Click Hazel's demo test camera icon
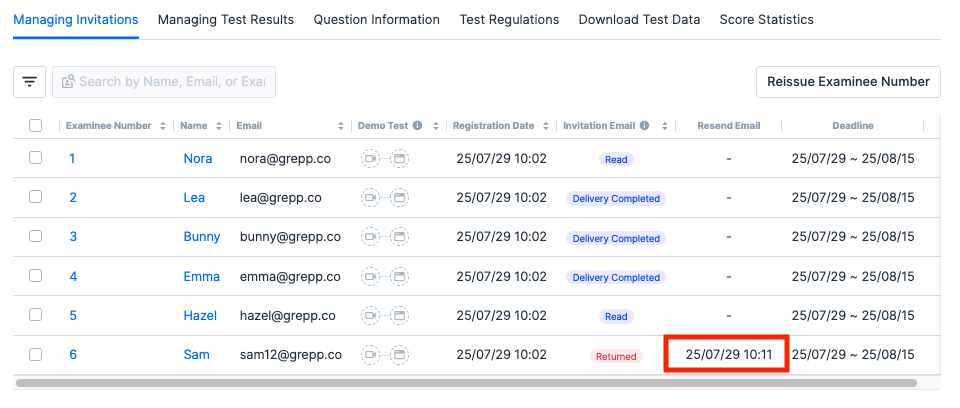The width and height of the screenshot is (960, 408). click(x=371, y=316)
